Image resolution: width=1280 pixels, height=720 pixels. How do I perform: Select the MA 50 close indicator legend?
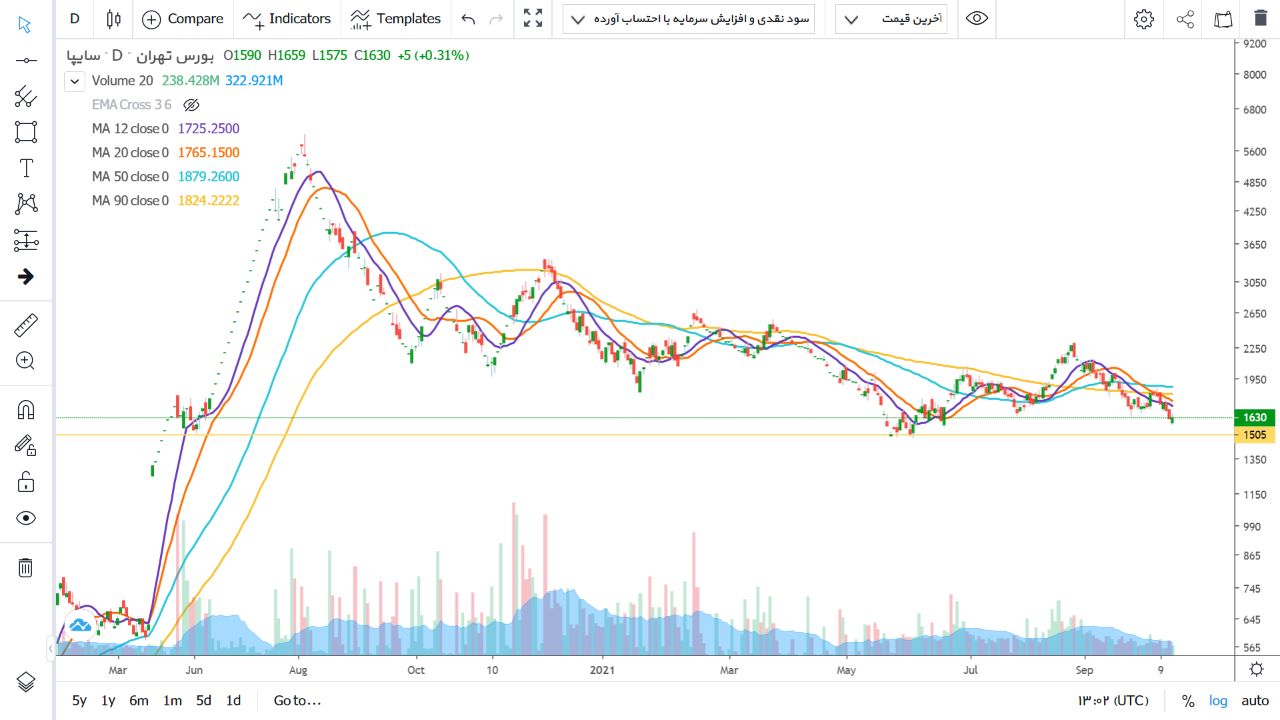(165, 177)
